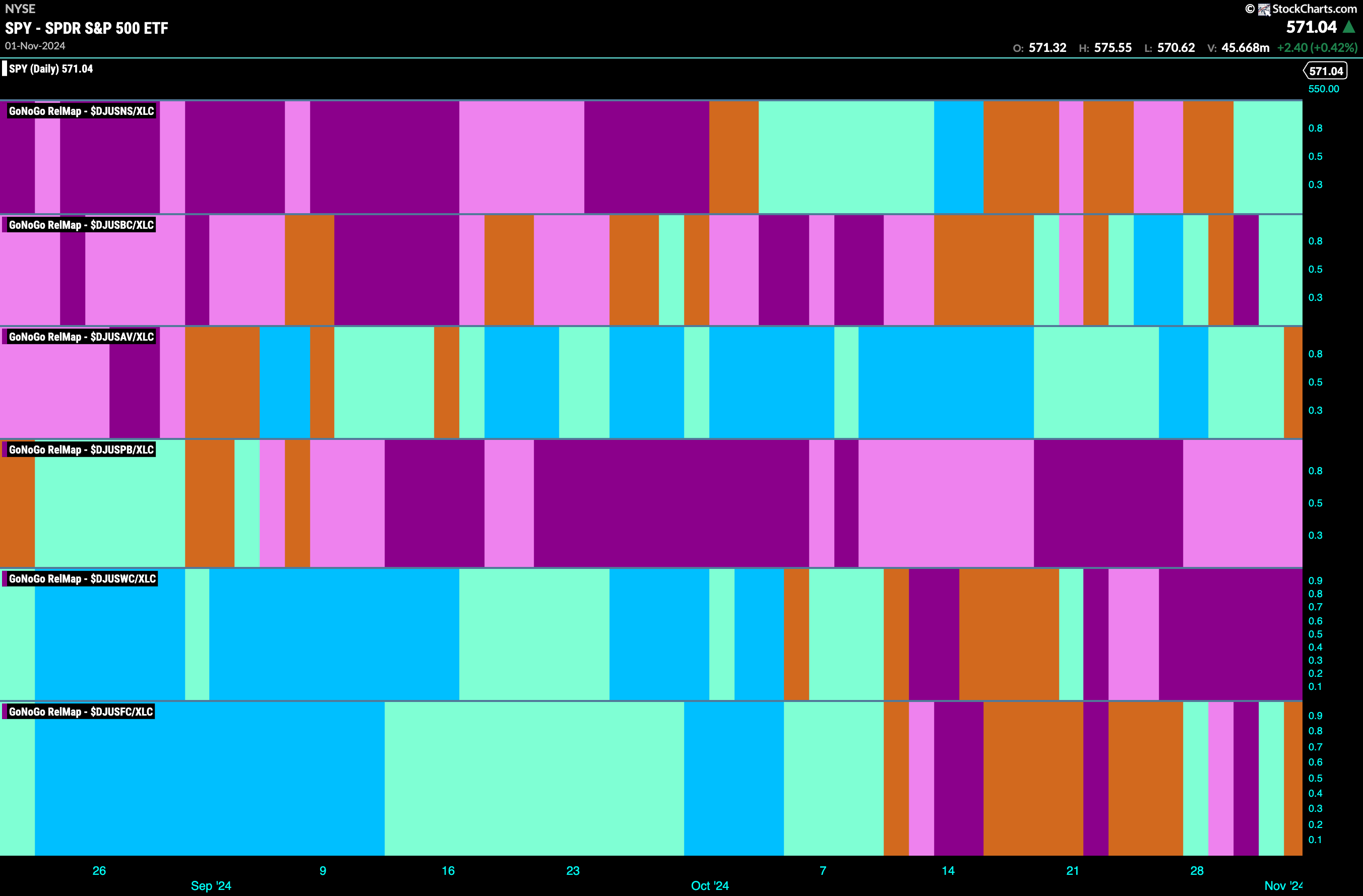Click the 23 date tick label
The width and height of the screenshot is (1363, 896).
[573, 871]
